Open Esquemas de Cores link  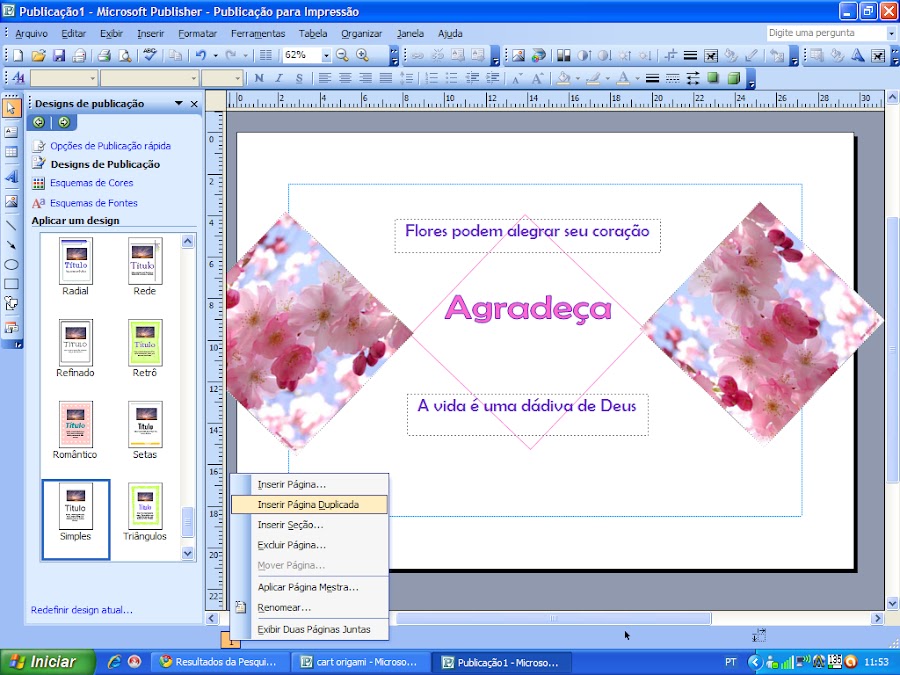tap(91, 183)
